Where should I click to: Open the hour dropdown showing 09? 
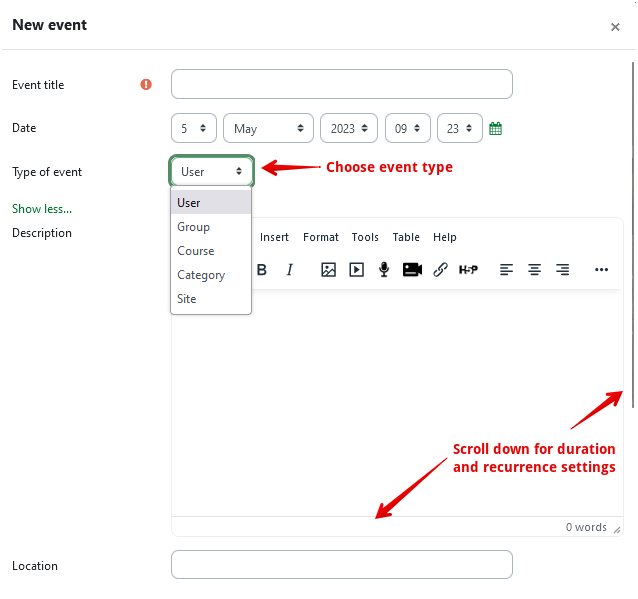coord(408,129)
